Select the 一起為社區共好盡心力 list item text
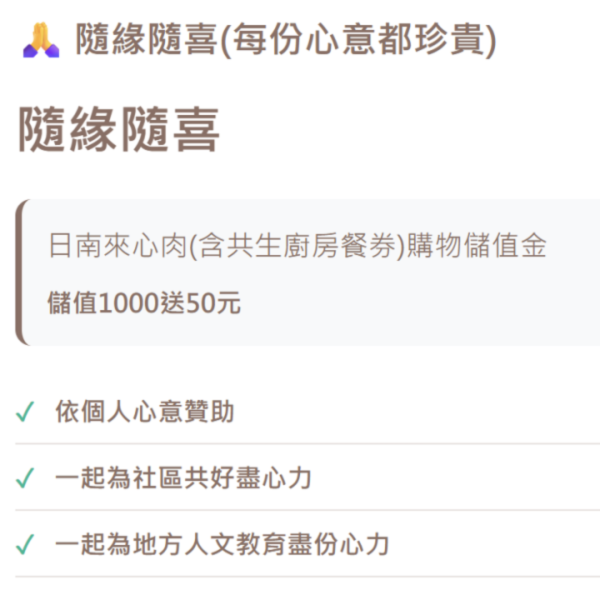The height and width of the screenshot is (600, 600). point(183,478)
